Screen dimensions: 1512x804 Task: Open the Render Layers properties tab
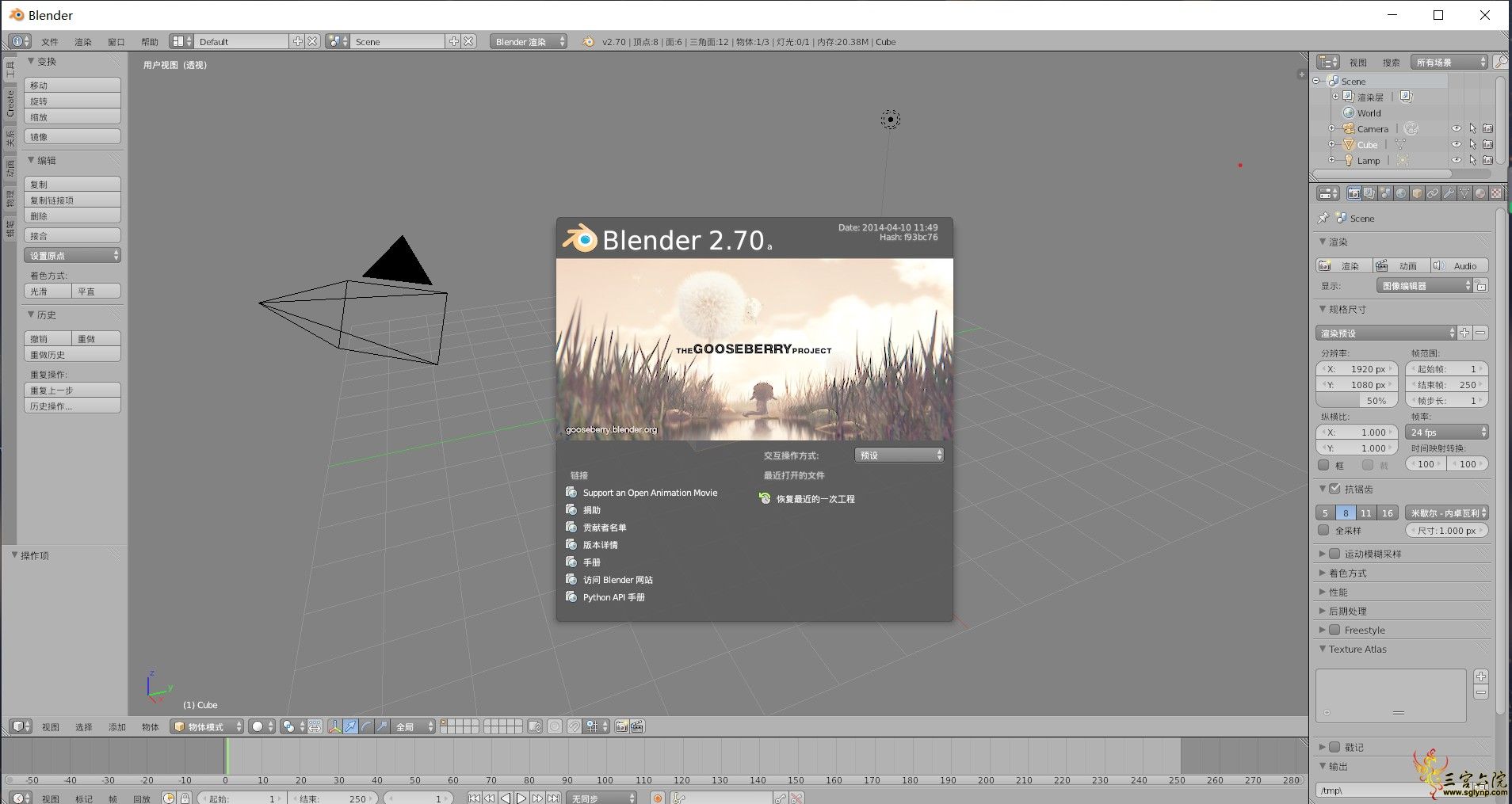click(1369, 193)
